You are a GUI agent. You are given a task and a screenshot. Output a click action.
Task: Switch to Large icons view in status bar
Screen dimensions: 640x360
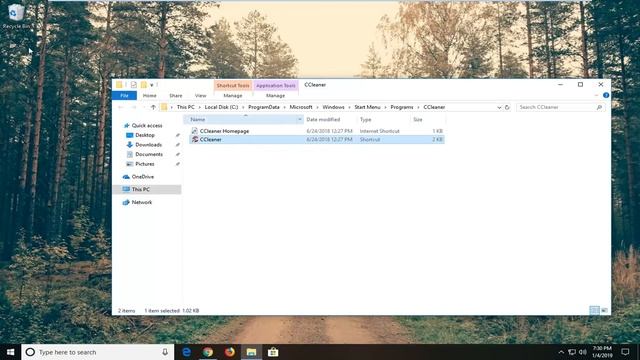coord(604,311)
